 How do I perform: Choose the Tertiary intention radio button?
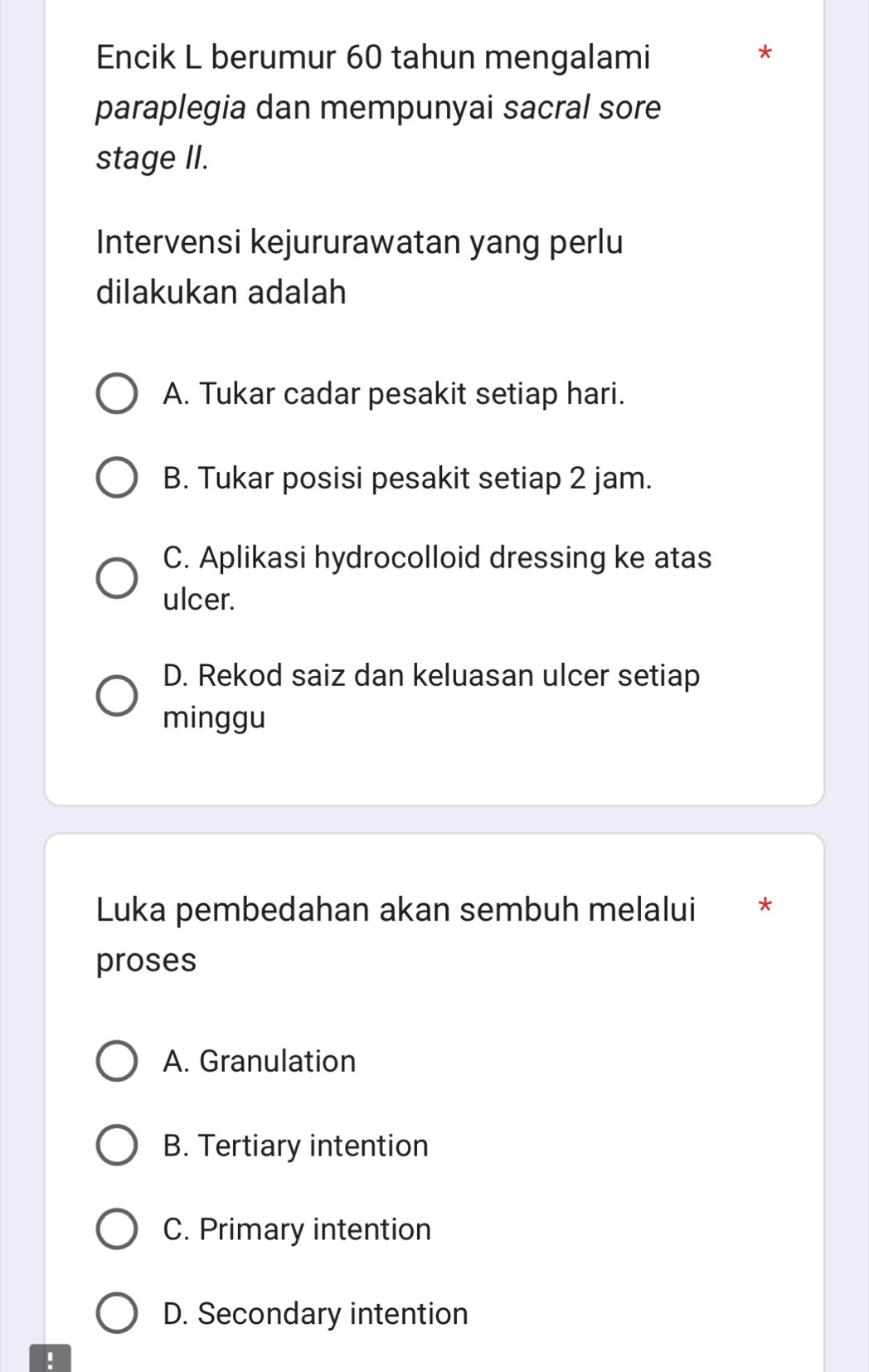tap(117, 1146)
